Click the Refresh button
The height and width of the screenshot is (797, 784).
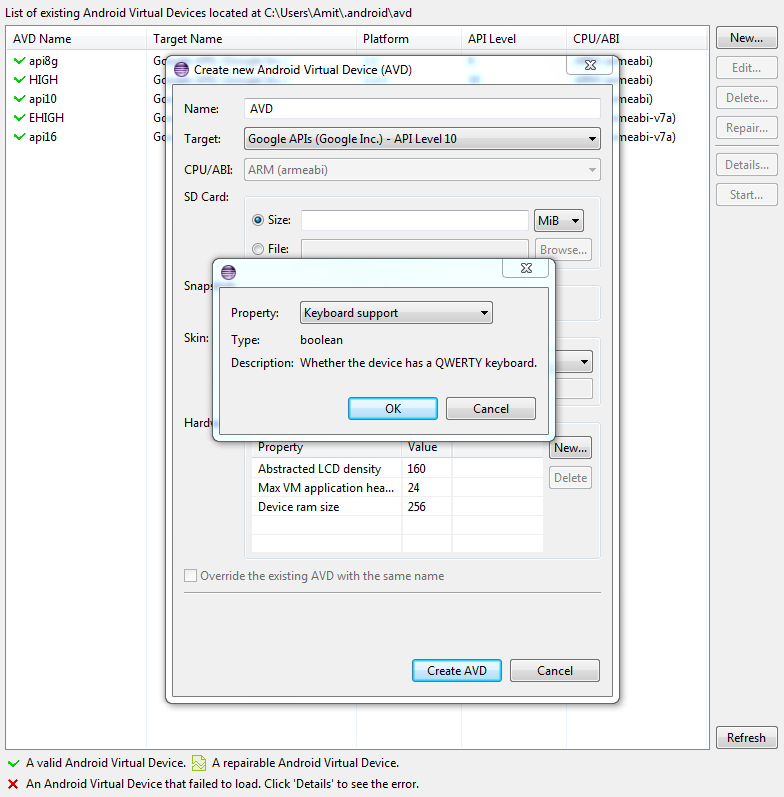click(746, 738)
